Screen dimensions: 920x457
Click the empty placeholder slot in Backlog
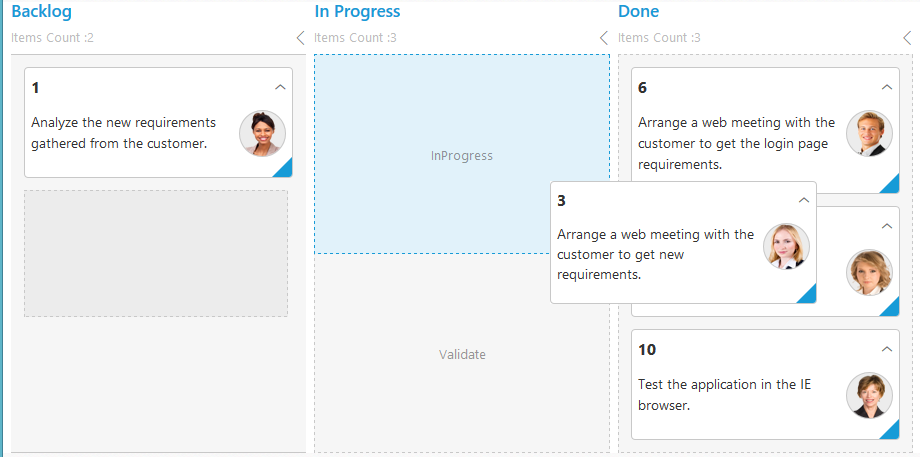[x=156, y=253]
